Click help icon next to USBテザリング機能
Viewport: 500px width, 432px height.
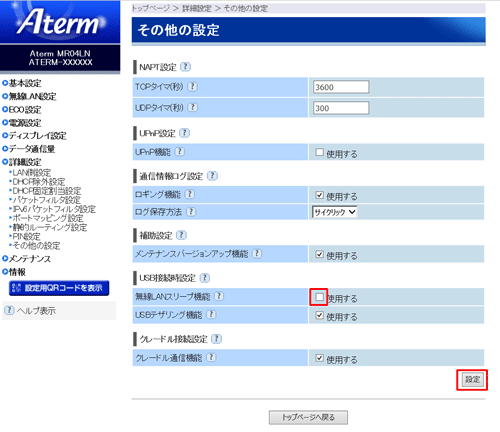pos(211,314)
